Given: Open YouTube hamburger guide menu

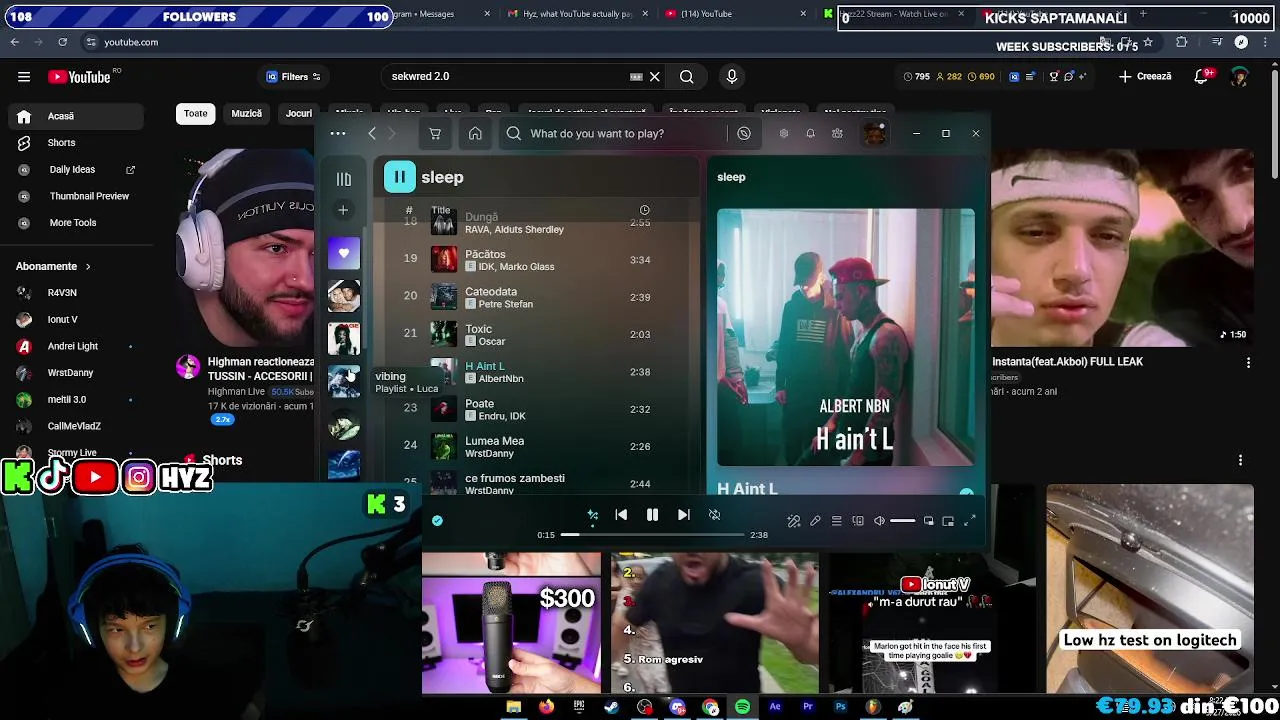Looking at the screenshot, I should click(x=24, y=77).
